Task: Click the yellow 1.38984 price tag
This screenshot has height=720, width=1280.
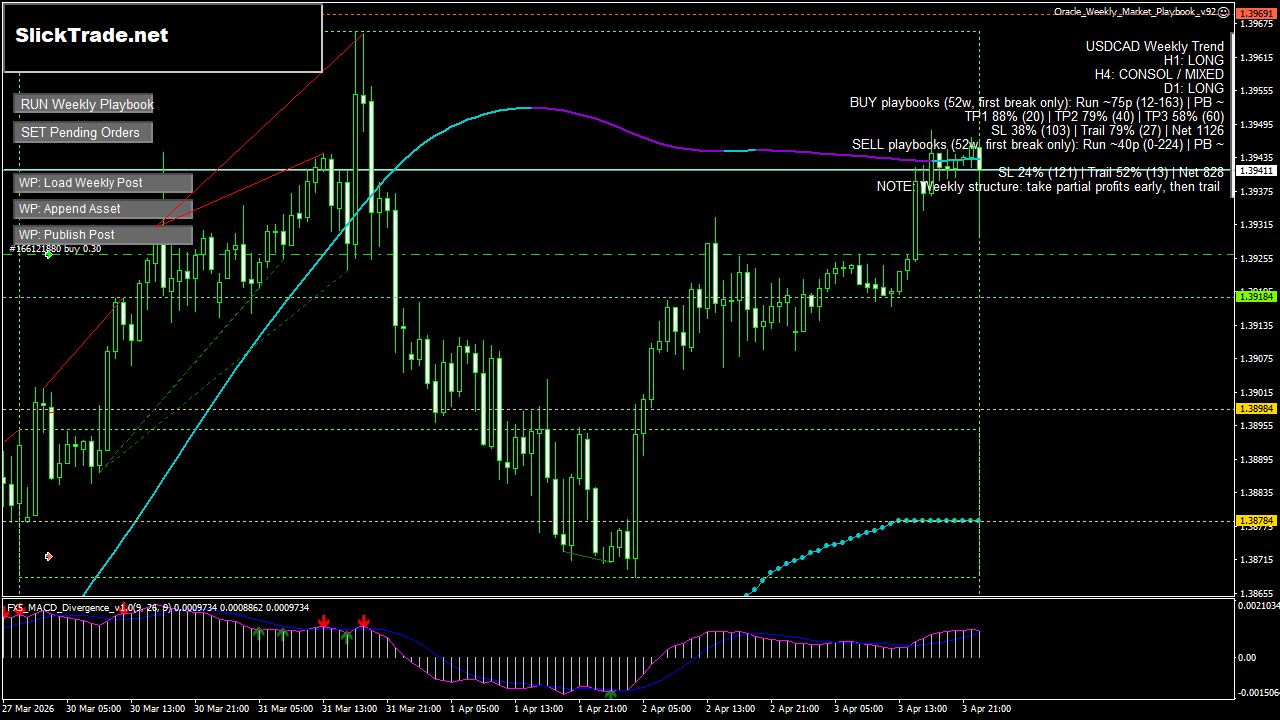Action: coord(1256,409)
